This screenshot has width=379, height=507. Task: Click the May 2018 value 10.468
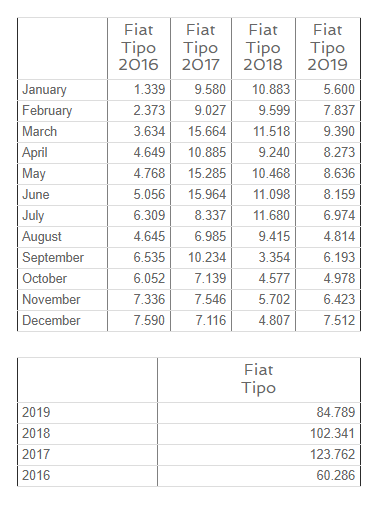(271, 173)
